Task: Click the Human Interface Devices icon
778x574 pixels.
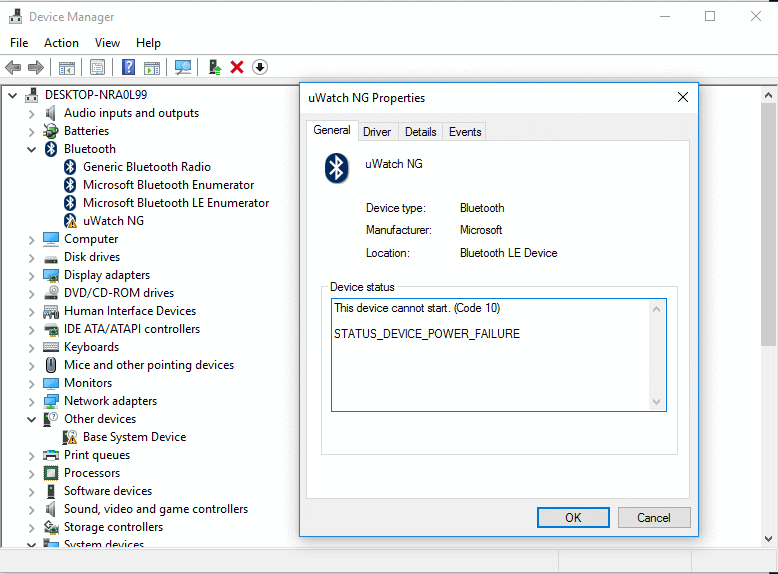Action: click(x=51, y=311)
